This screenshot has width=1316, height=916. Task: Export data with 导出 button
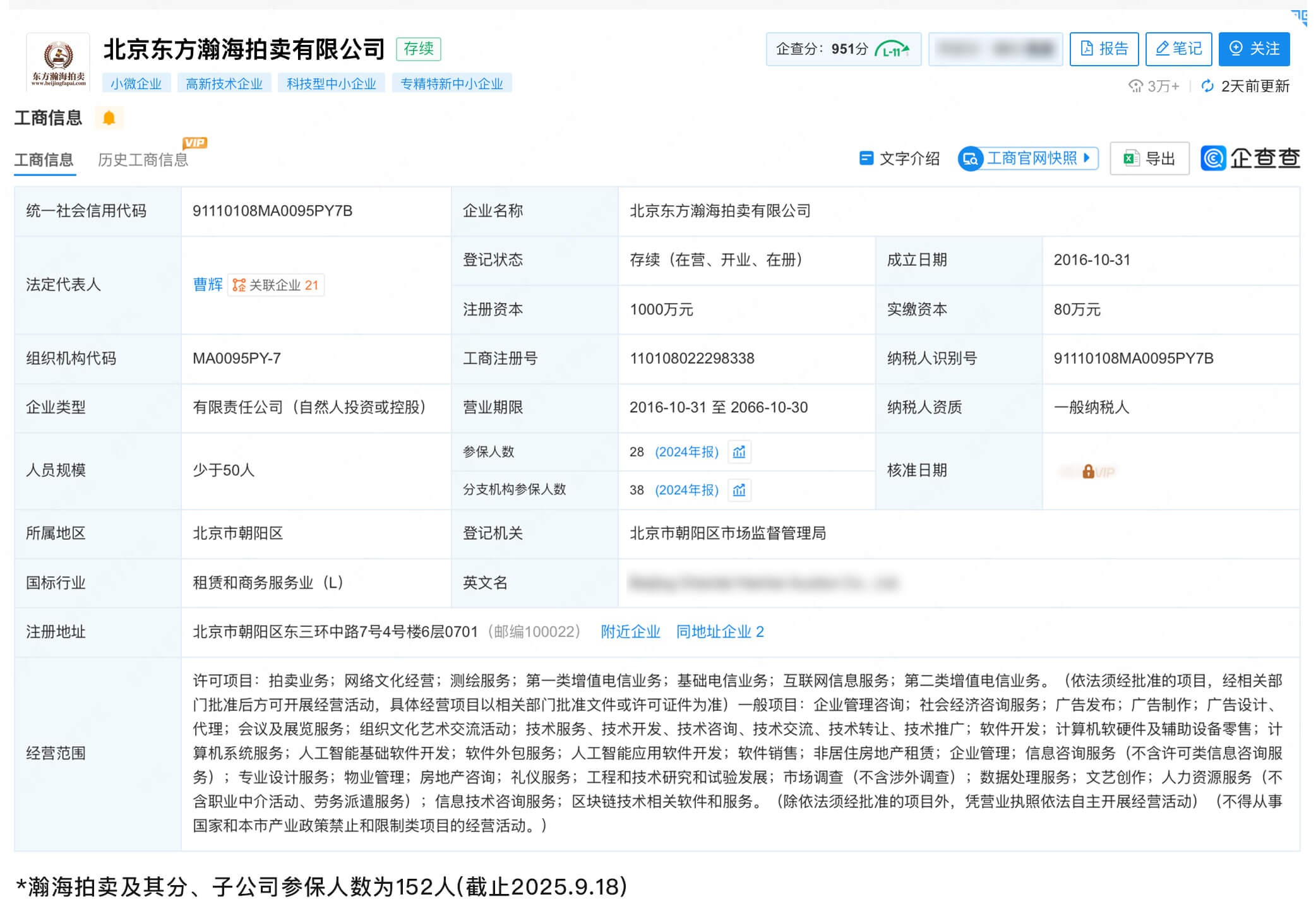coord(1149,158)
